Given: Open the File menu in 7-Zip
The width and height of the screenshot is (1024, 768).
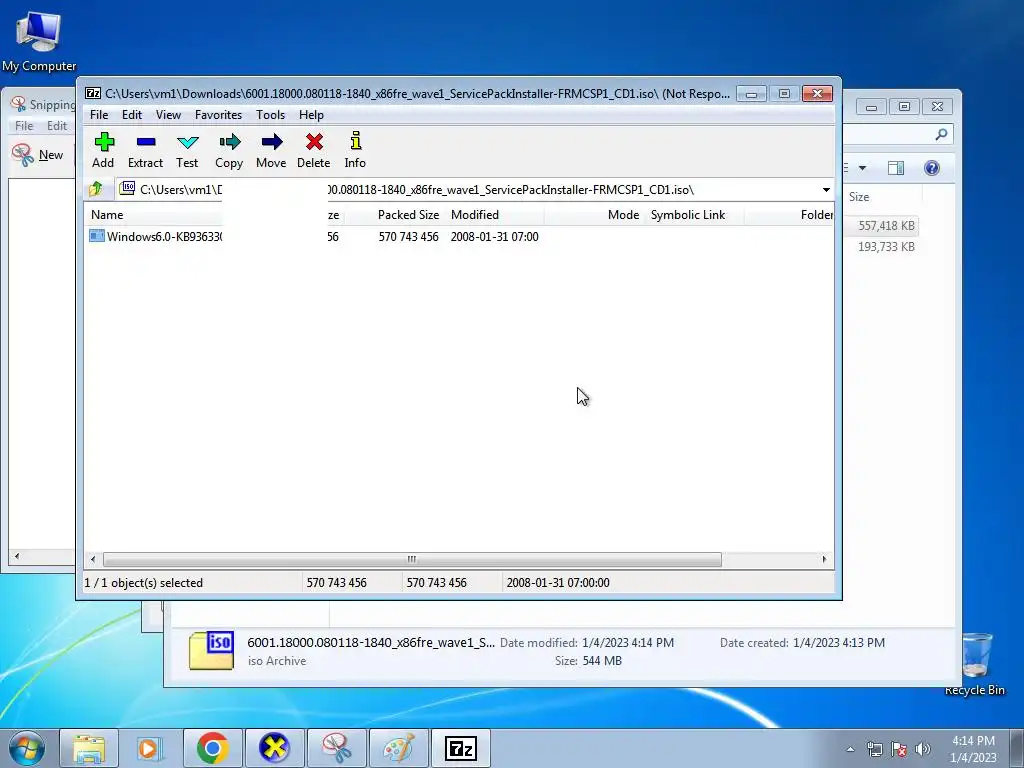Looking at the screenshot, I should (x=99, y=114).
